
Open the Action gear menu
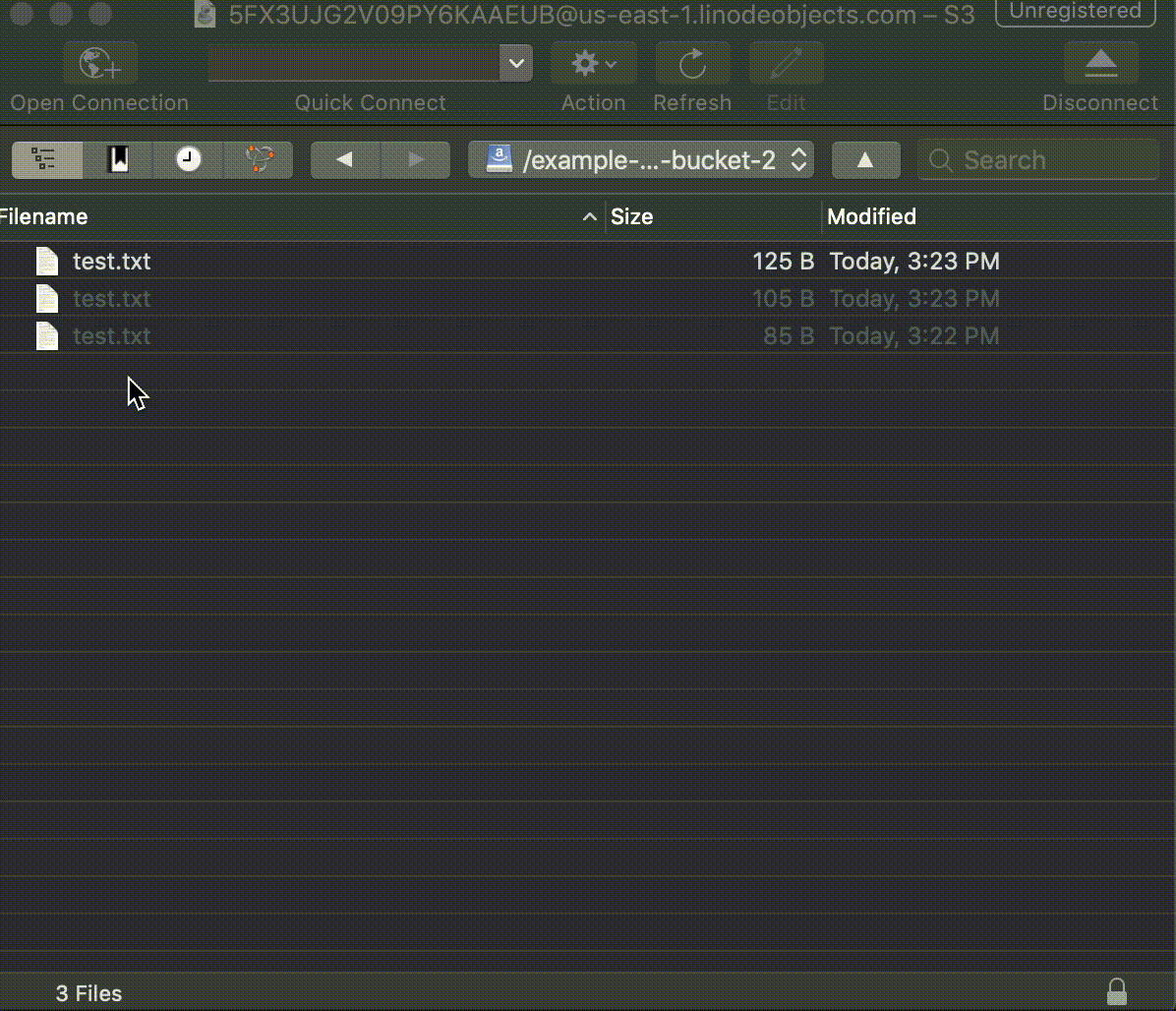pyautogui.click(x=593, y=65)
